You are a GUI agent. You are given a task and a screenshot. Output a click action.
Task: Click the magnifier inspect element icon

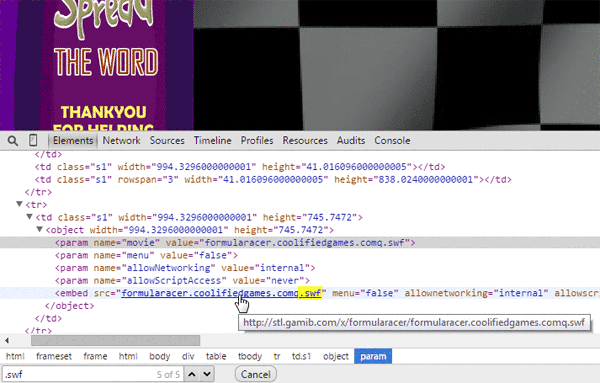pos(13,141)
